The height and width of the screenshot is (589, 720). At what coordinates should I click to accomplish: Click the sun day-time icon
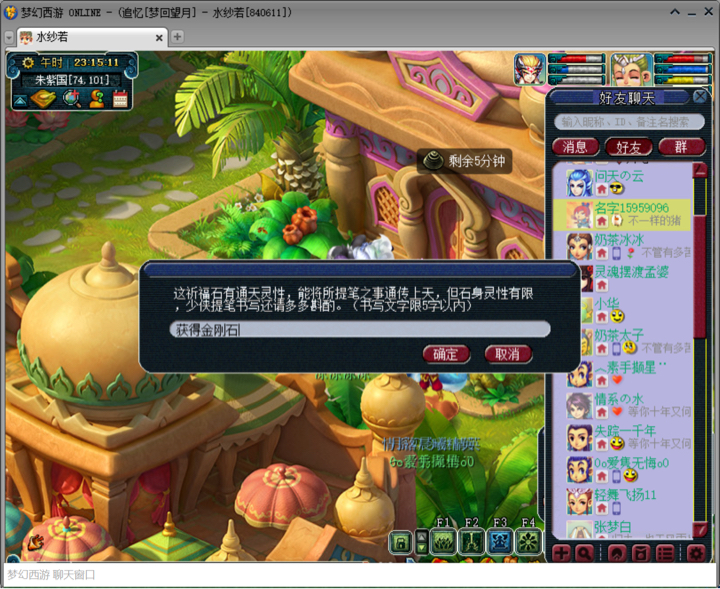point(28,62)
